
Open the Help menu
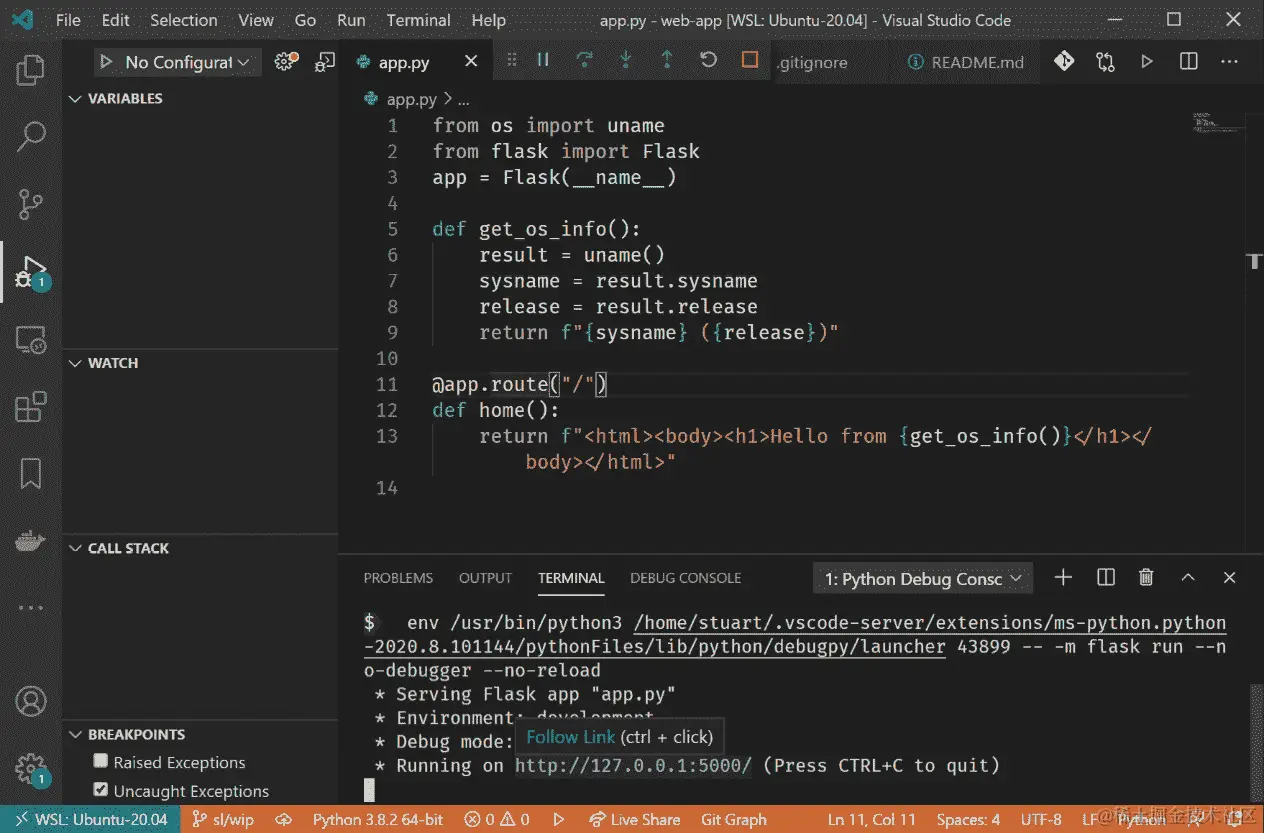[x=488, y=20]
